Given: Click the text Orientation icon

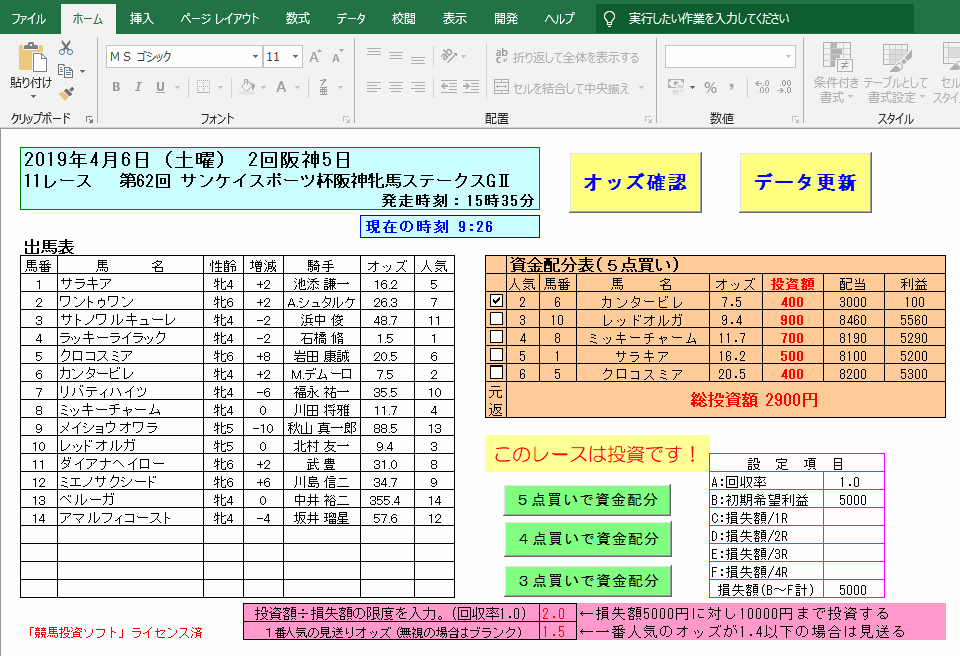Looking at the screenshot, I should pyautogui.click(x=449, y=56).
